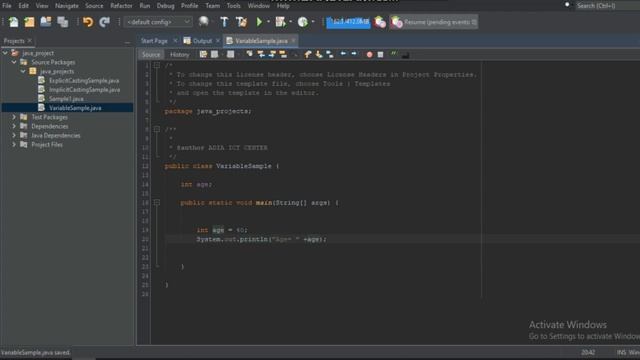Select ExplicitCastingSample.java in project tree

click(x=84, y=80)
